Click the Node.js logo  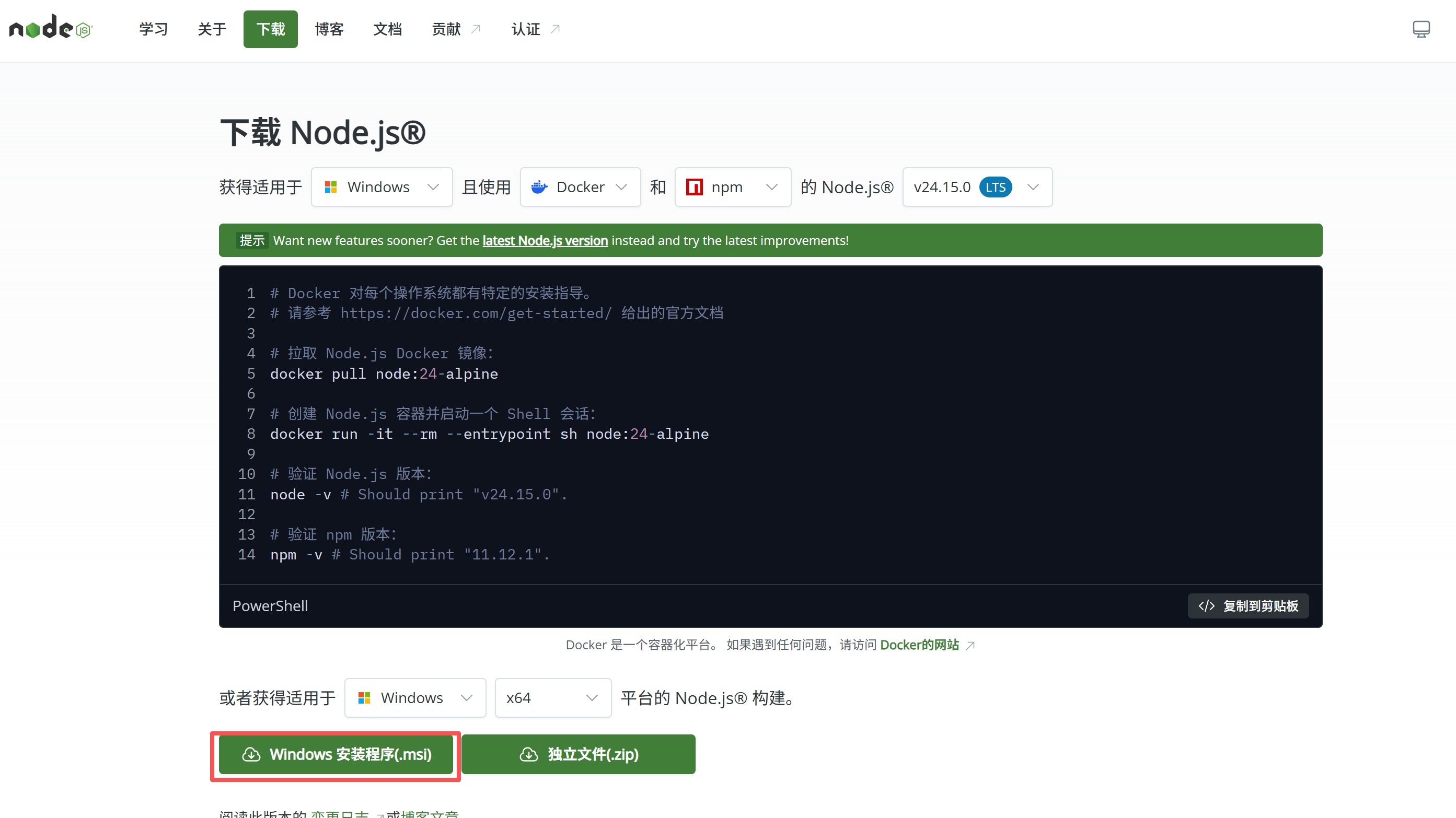pyautogui.click(x=51, y=28)
